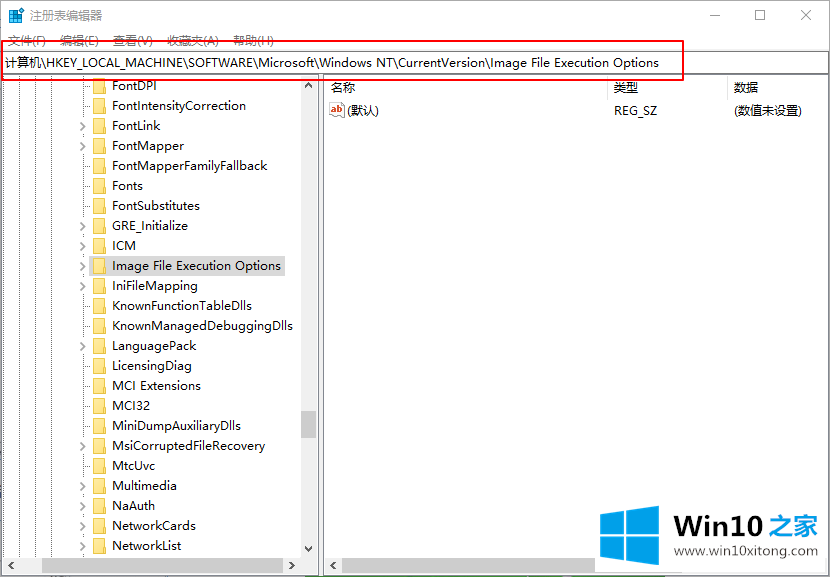The height and width of the screenshot is (577, 830).
Task: Click the IniFileMapping folder icon
Action: (x=99, y=286)
